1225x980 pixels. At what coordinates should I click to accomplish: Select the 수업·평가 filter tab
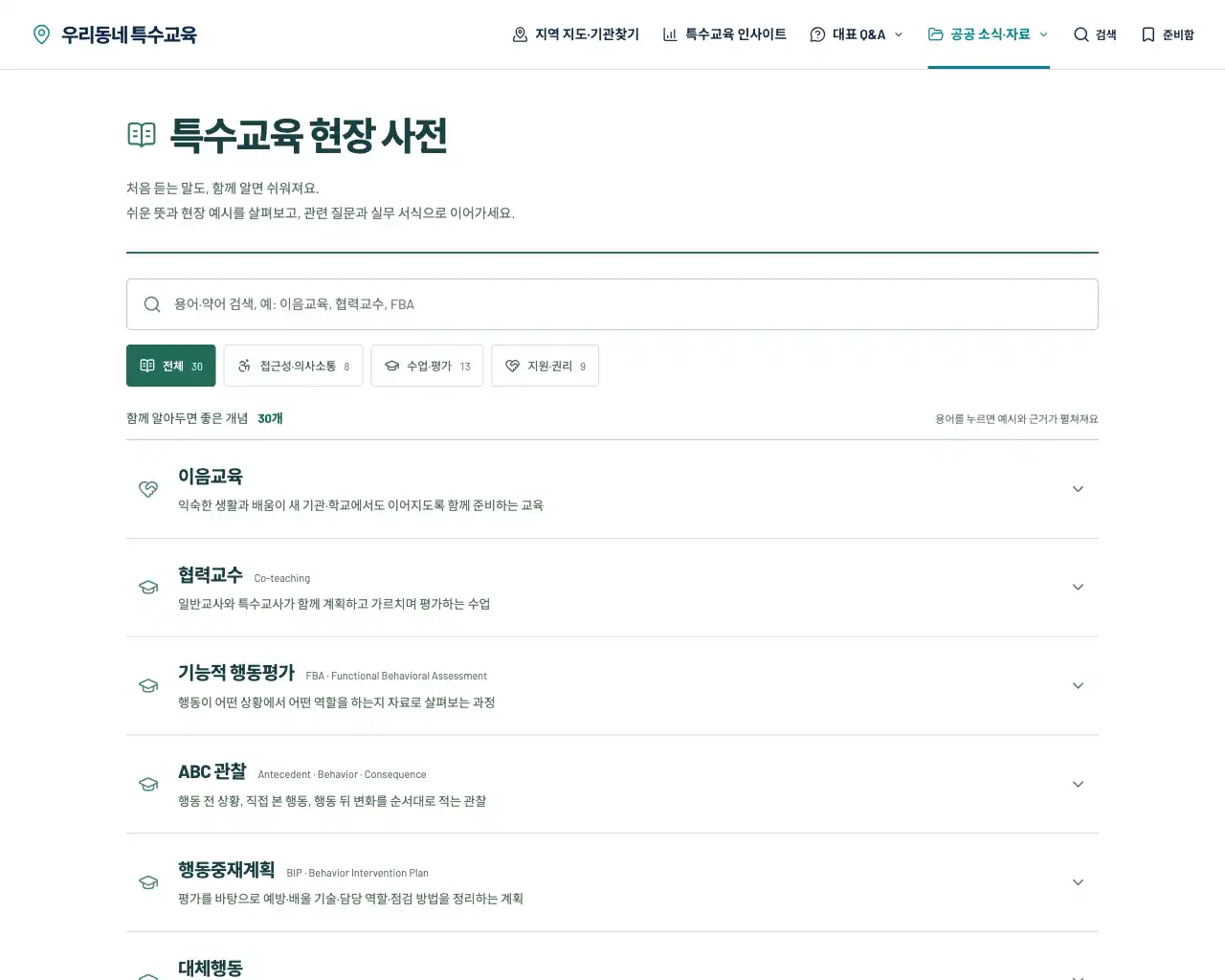(427, 366)
